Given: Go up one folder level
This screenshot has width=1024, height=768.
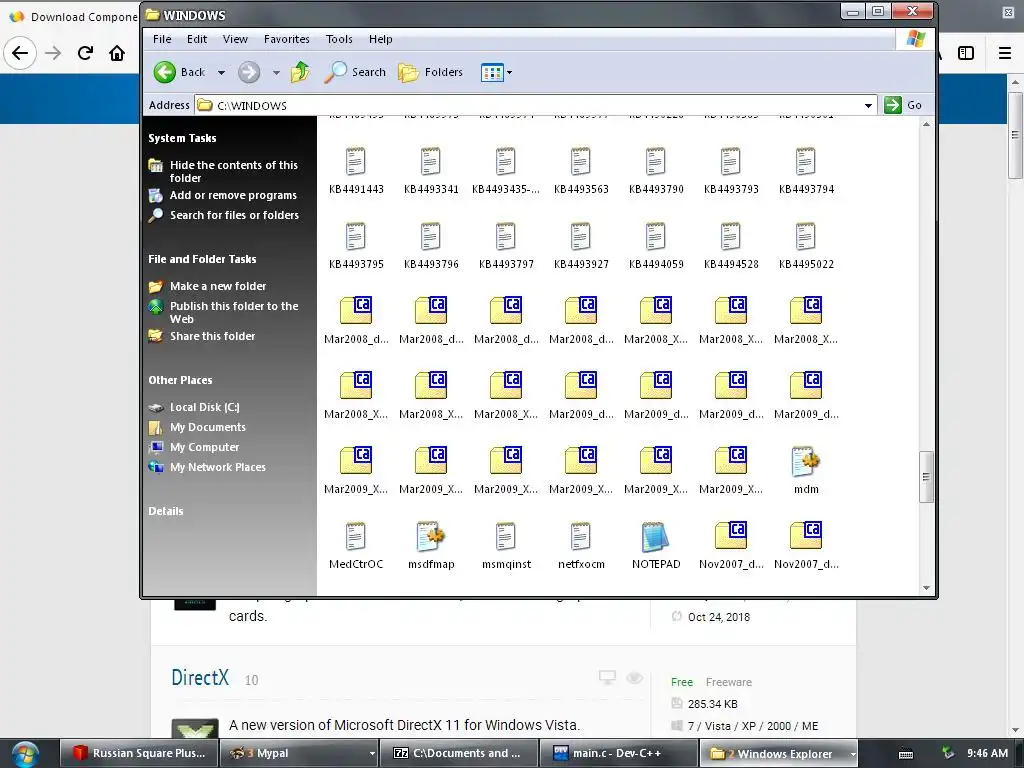Looking at the screenshot, I should coord(300,72).
